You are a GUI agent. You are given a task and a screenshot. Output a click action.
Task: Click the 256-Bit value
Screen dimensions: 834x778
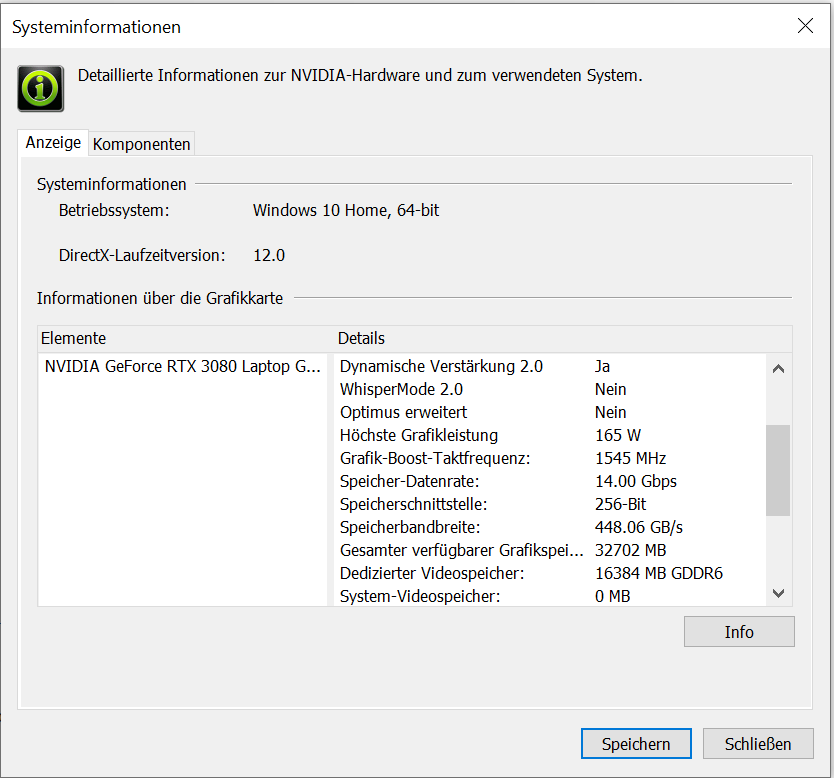pyautogui.click(x=620, y=504)
